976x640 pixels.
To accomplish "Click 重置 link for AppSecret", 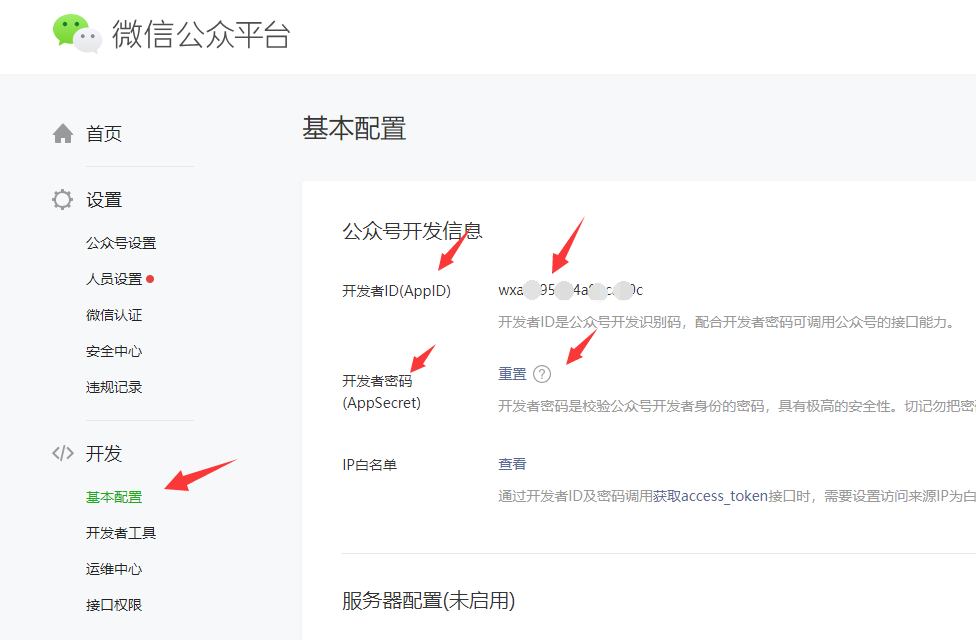I will point(512,374).
